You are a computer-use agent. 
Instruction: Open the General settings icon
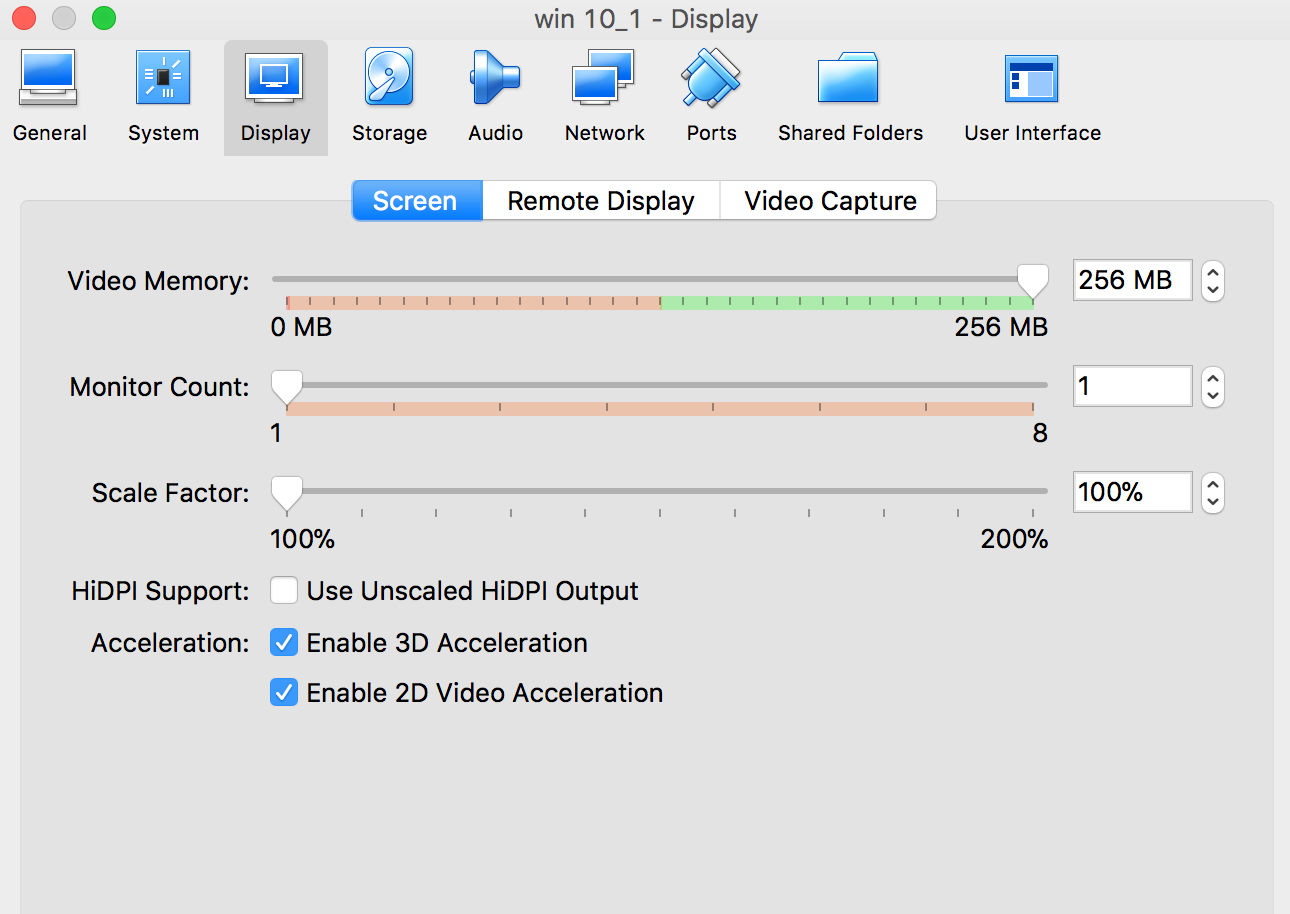click(x=49, y=81)
